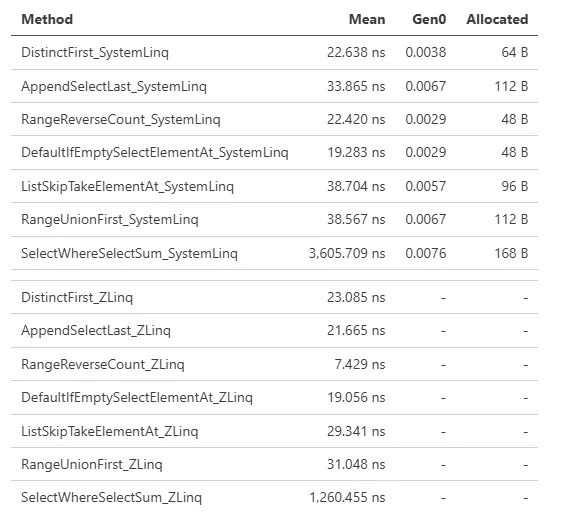
Task: Click RangeReverseCount_SystemLinq method name
Action: [121, 119]
